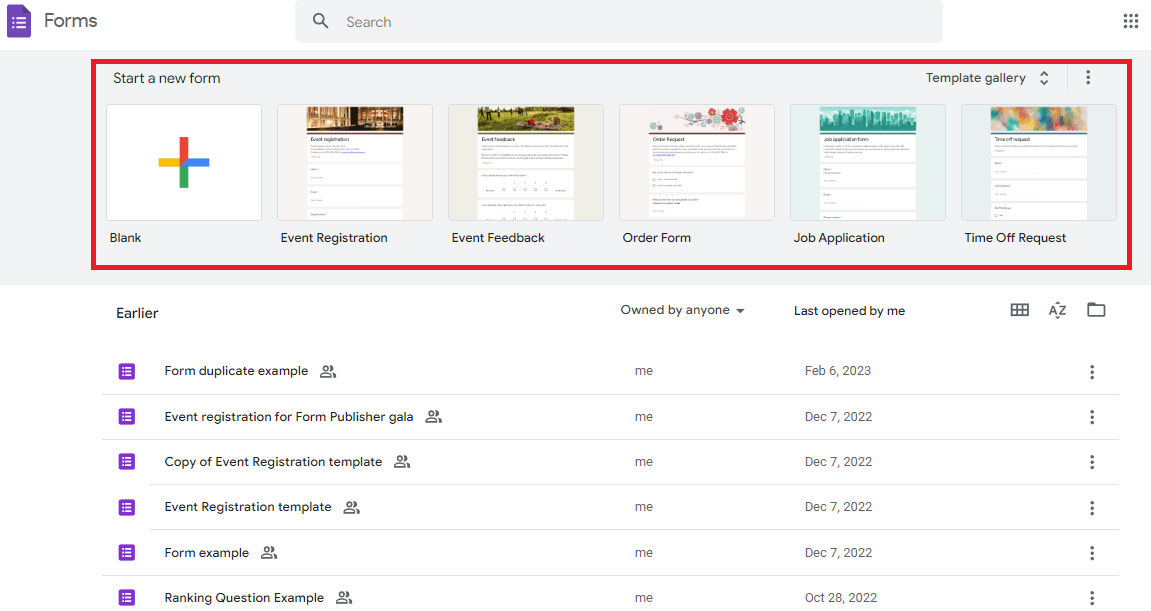Open more options beside Template gallery
The image size is (1151, 611).
point(1088,77)
